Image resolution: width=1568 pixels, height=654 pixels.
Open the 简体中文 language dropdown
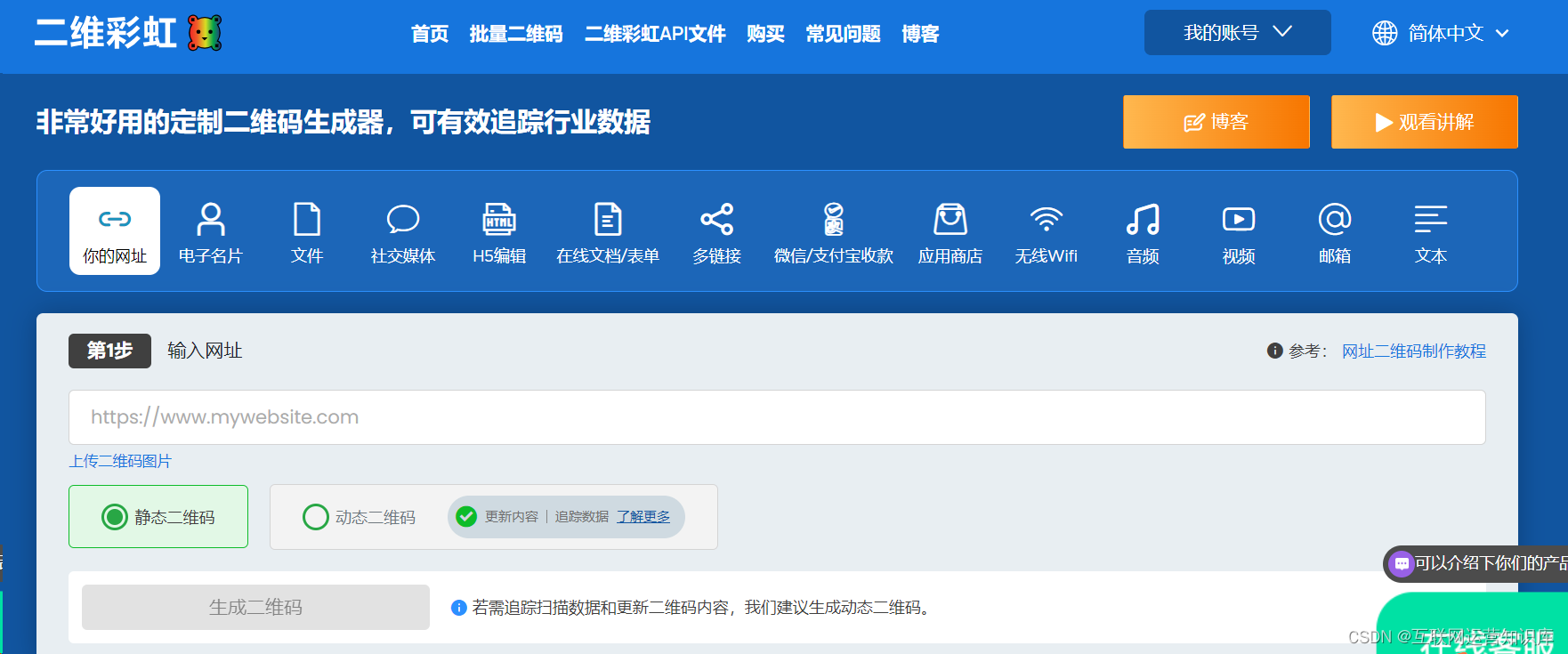[1441, 33]
